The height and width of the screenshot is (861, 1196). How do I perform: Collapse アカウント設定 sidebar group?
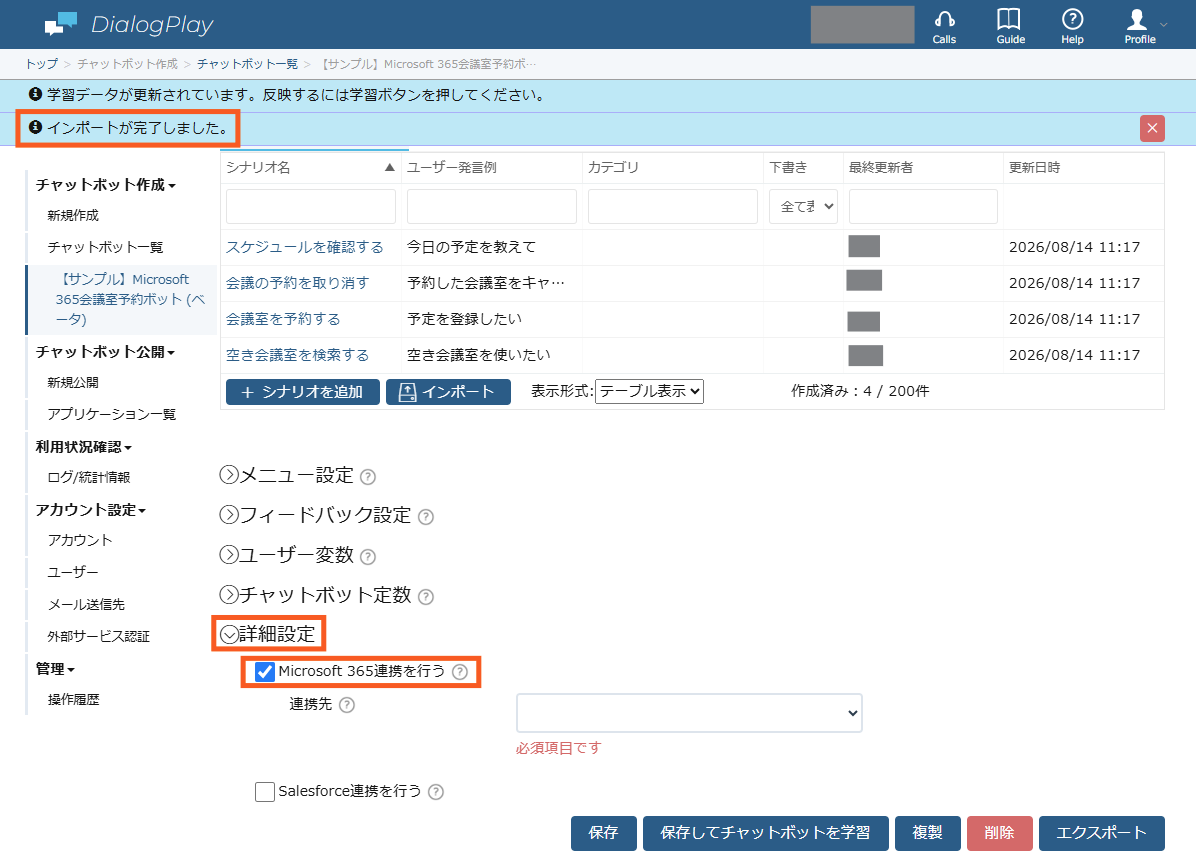click(90, 510)
